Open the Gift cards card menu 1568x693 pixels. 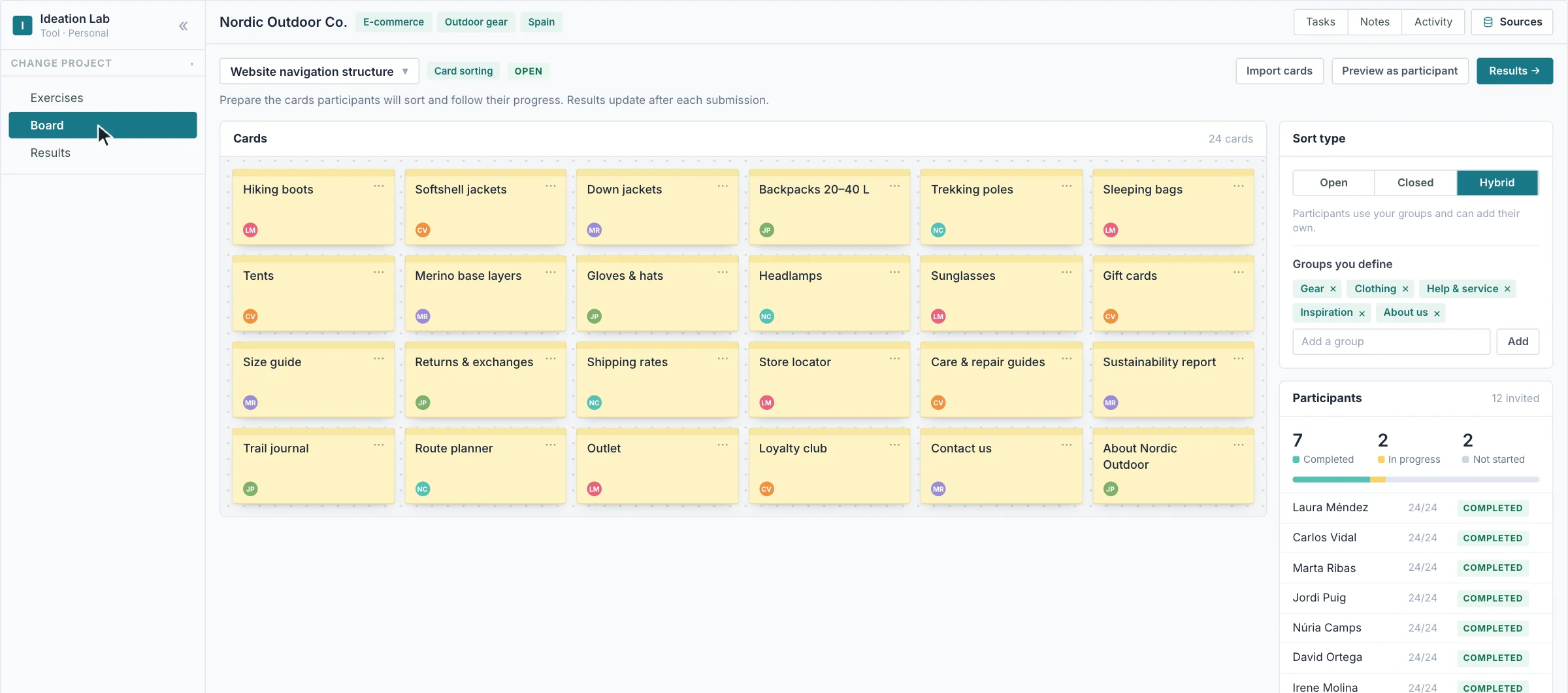tap(1238, 273)
